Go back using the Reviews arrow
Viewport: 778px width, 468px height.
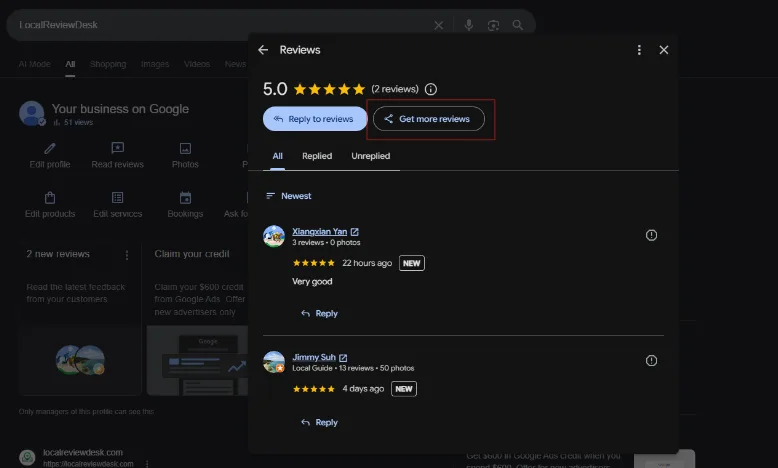pyautogui.click(x=263, y=50)
